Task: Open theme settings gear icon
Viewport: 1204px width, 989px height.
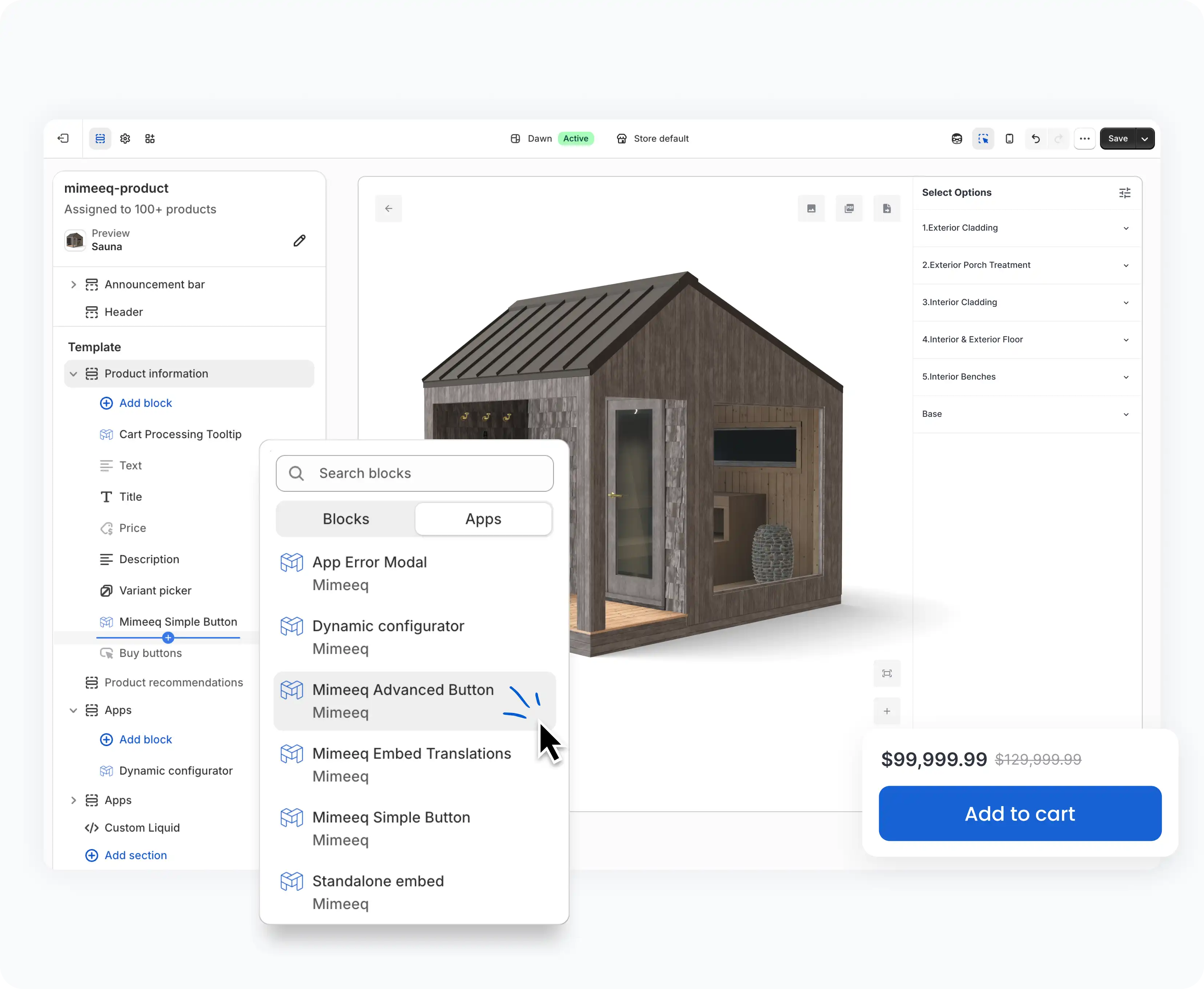Action: coord(125,139)
